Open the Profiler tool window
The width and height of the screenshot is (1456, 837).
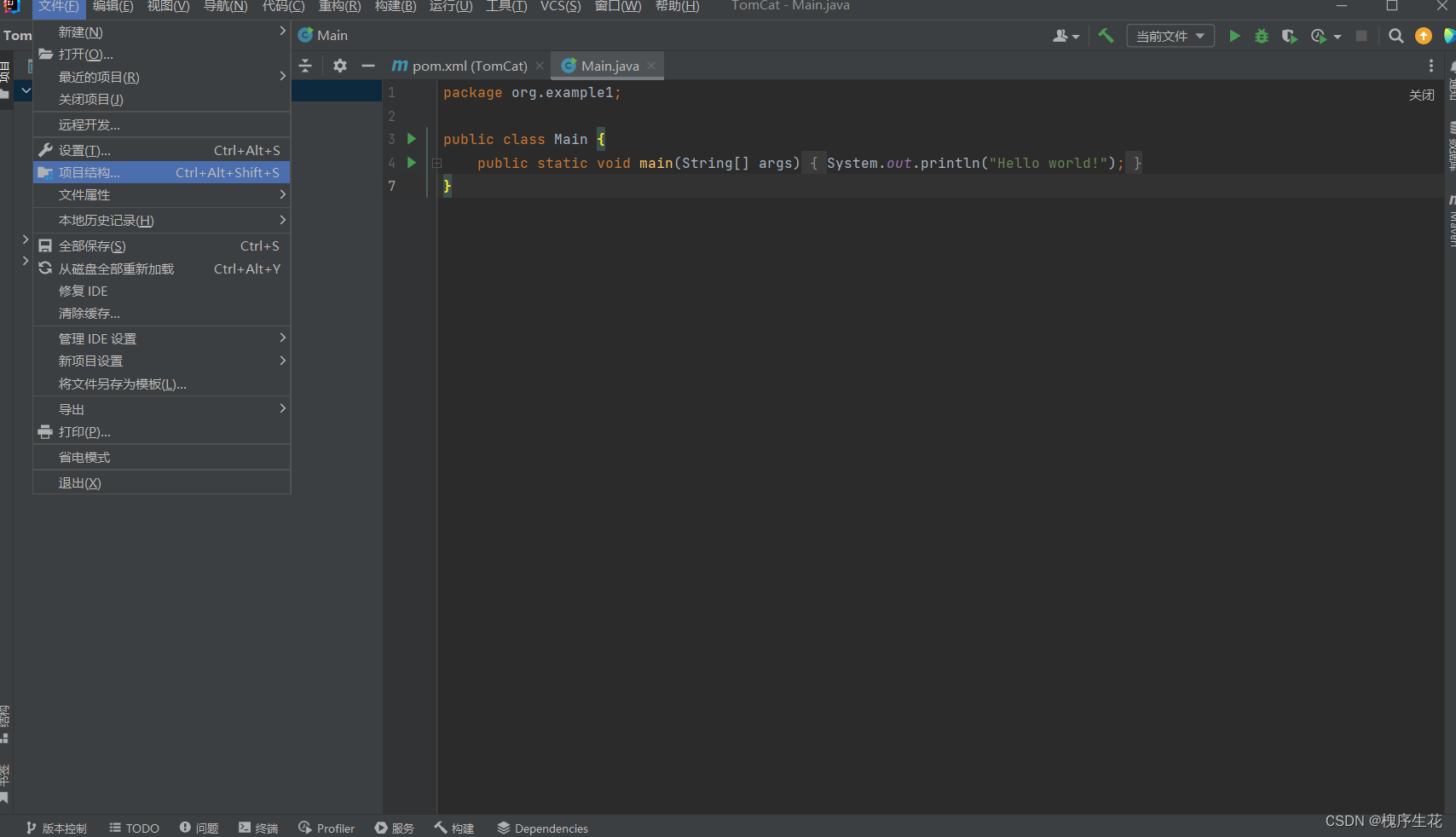click(326, 828)
